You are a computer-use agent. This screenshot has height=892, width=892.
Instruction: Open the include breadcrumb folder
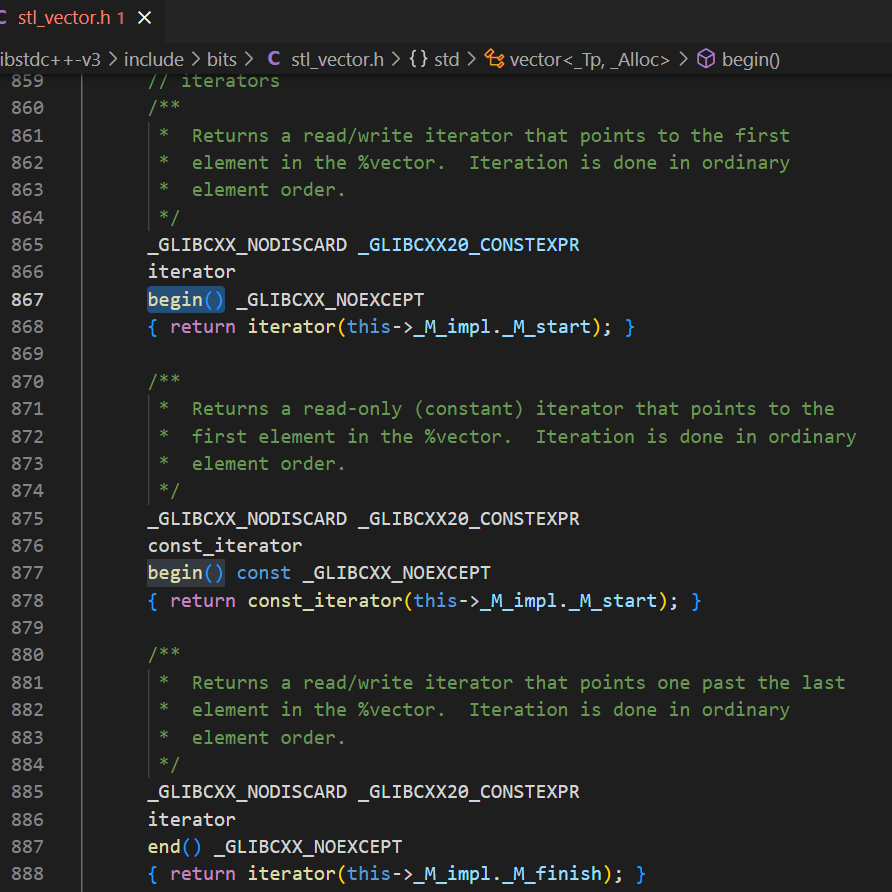click(x=154, y=59)
